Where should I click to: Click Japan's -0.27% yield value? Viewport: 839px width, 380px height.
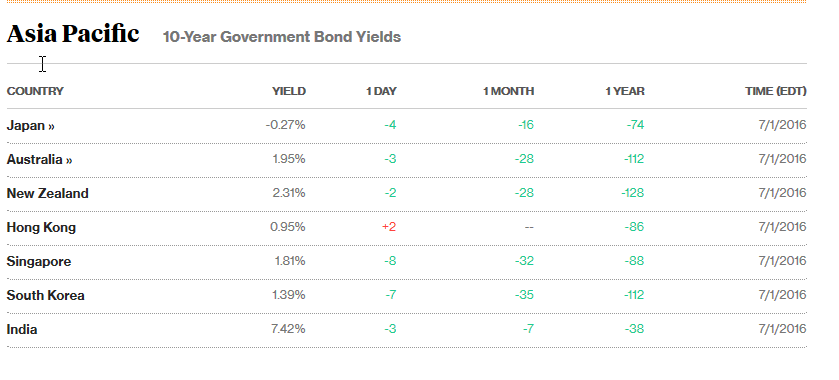(285, 125)
